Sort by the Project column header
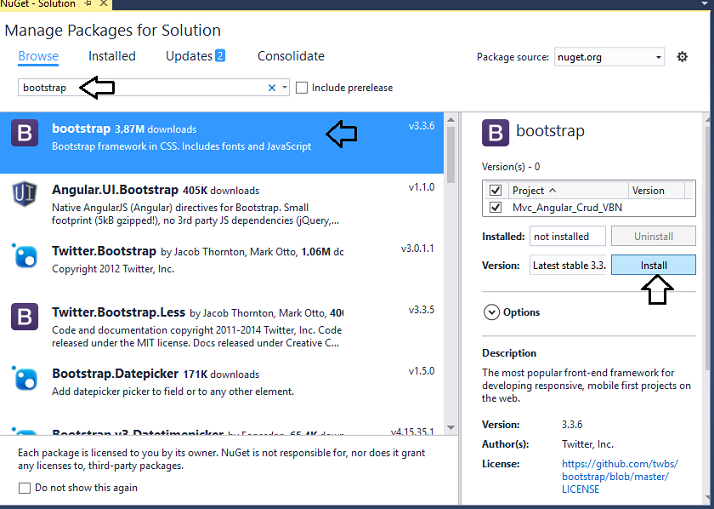This screenshot has width=714, height=509. (567, 190)
